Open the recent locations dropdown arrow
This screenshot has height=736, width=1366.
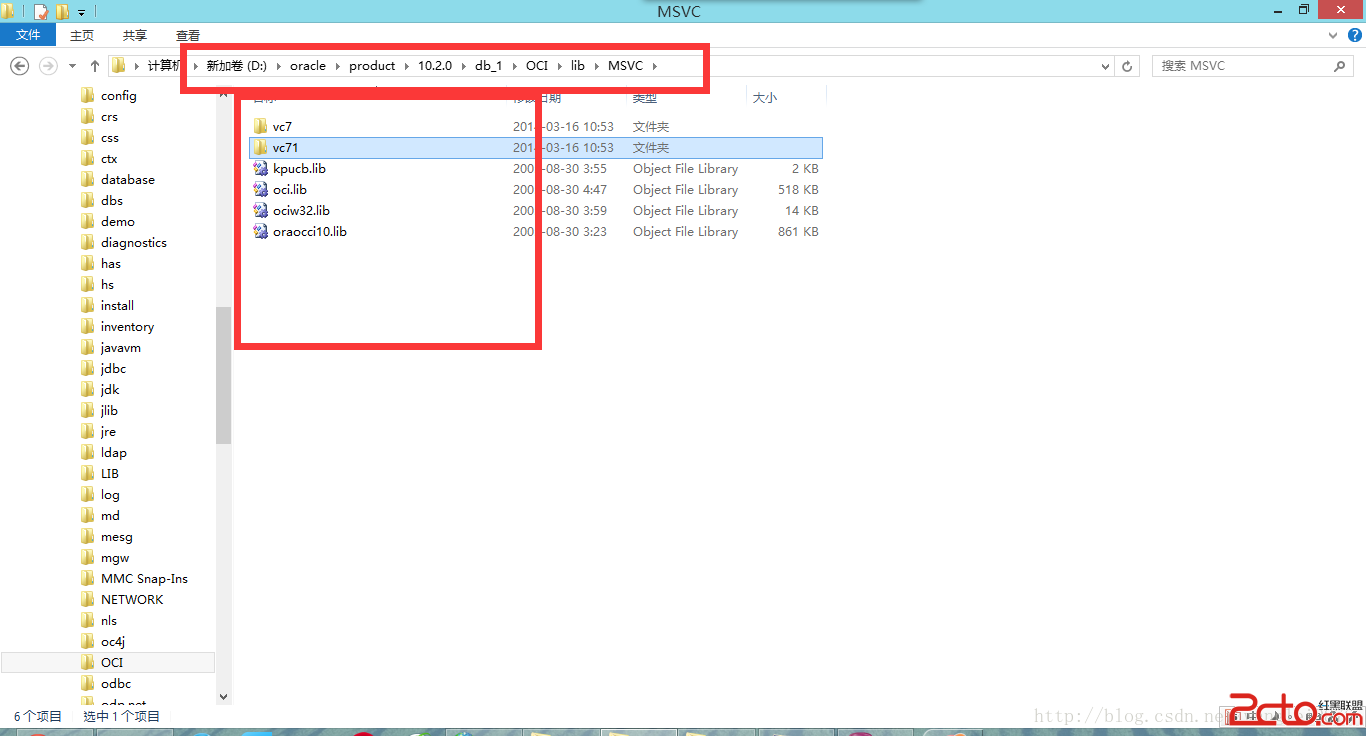pyautogui.click(x=72, y=66)
